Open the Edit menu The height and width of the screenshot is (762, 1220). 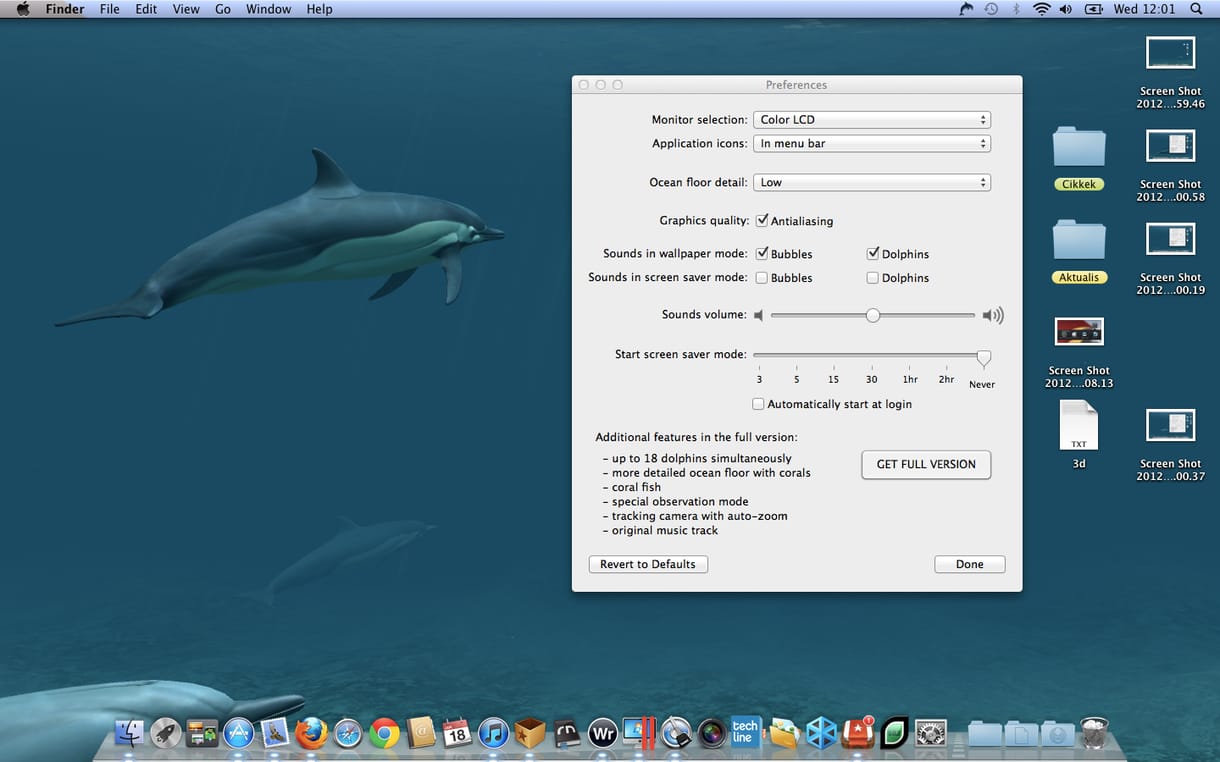point(146,9)
